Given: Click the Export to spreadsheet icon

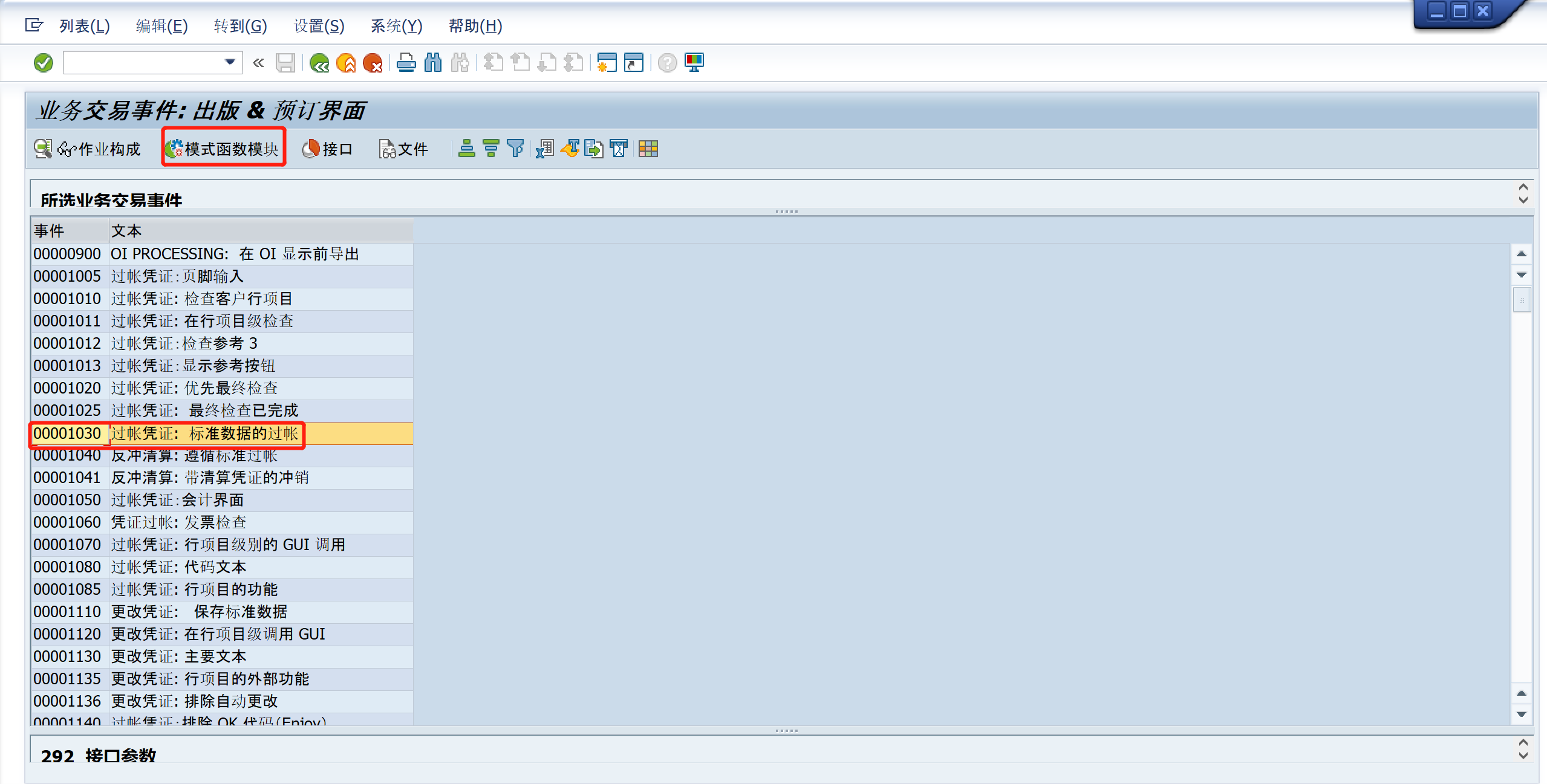Looking at the screenshot, I should point(544,149).
